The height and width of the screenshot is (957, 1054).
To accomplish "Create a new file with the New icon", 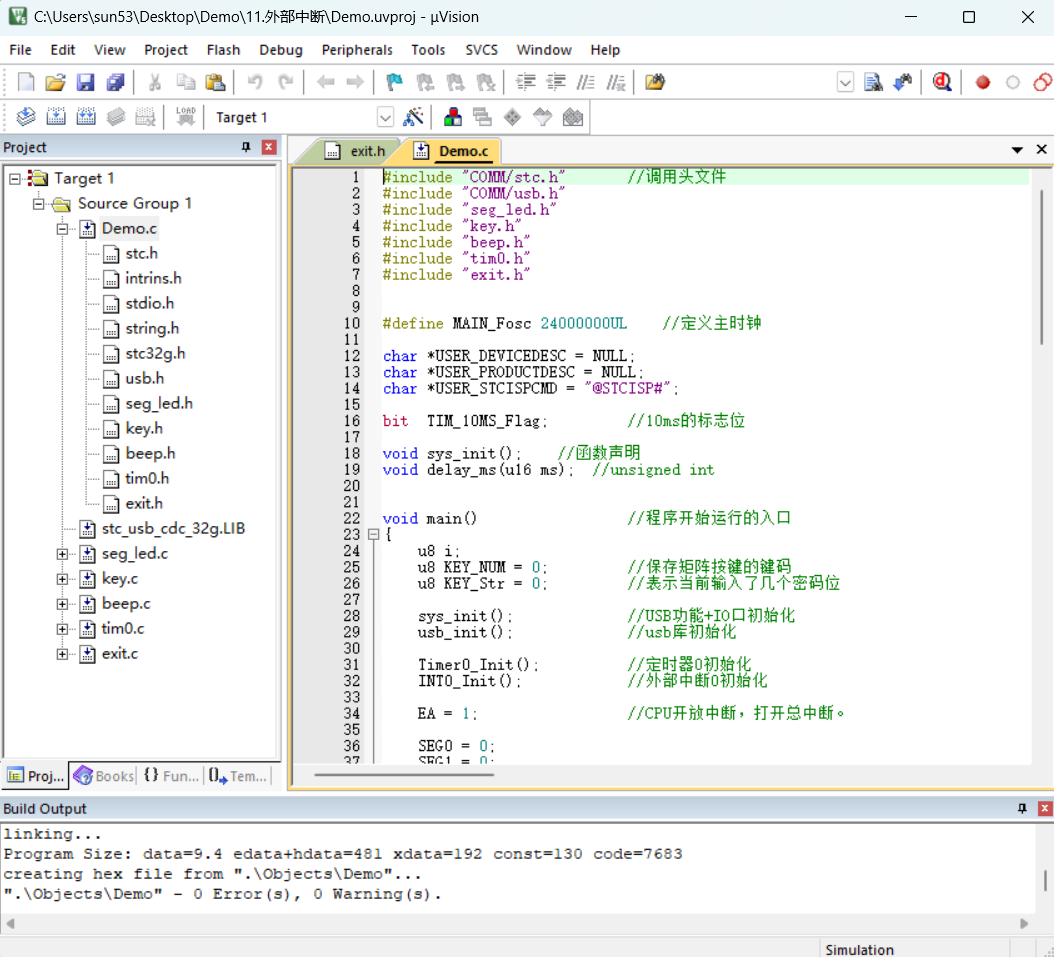I will tap(26, 82).
